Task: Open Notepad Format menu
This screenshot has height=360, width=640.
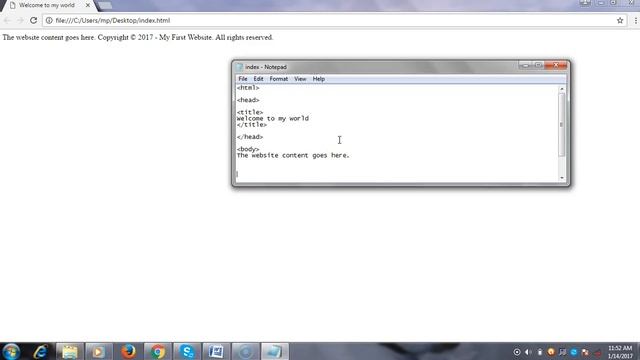Action: 279,79
